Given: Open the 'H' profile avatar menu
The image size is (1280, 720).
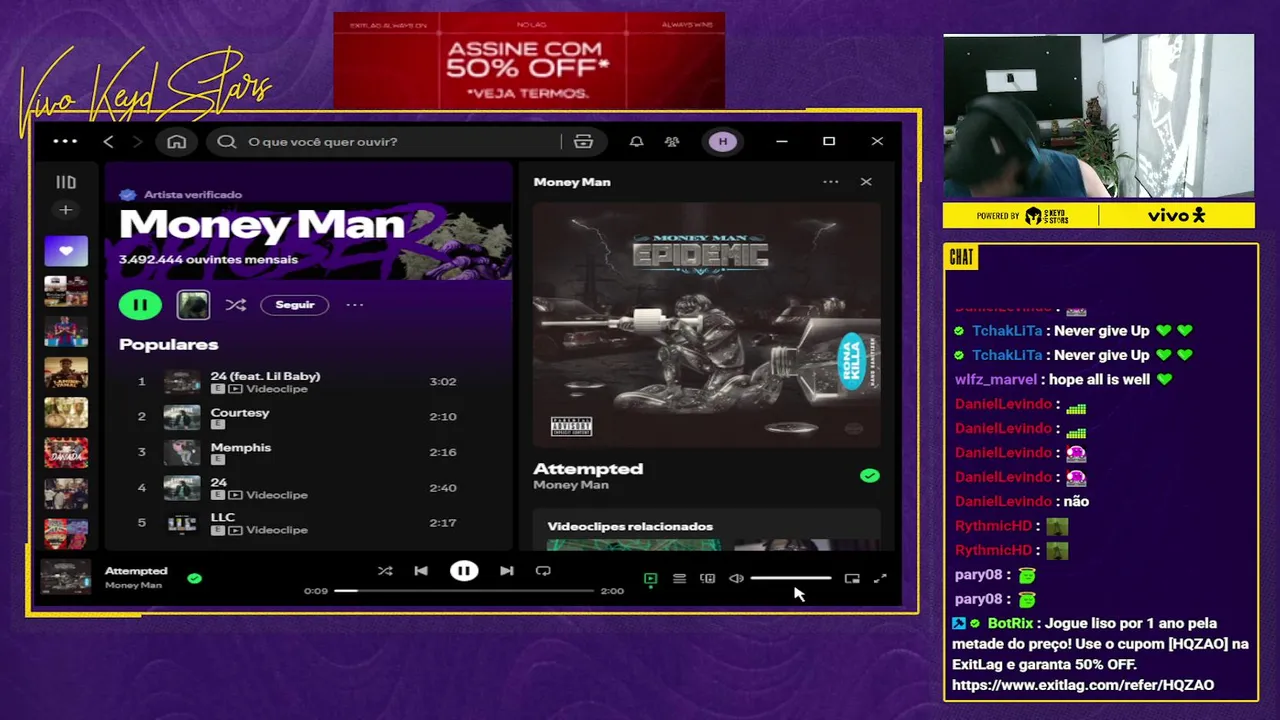Looking at the screenshot, I should click(723, 142).
